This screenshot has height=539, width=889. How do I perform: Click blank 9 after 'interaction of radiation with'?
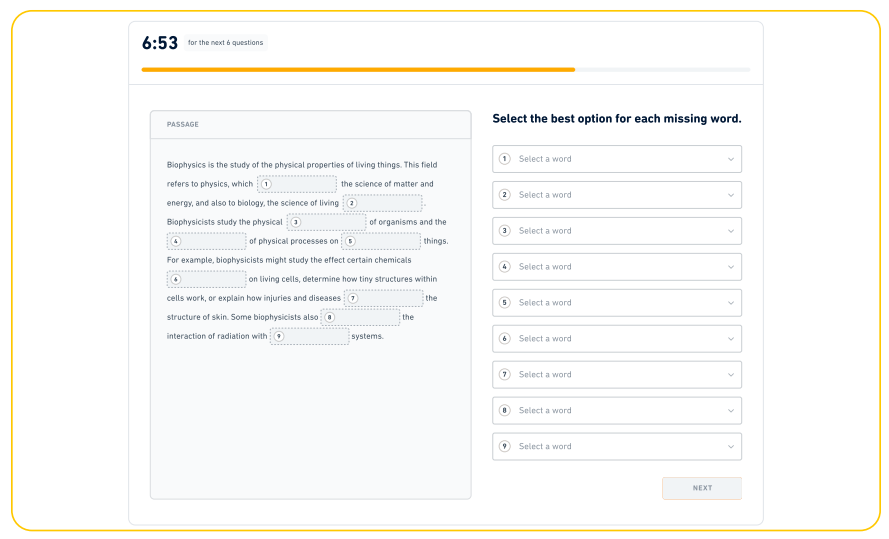310,336
